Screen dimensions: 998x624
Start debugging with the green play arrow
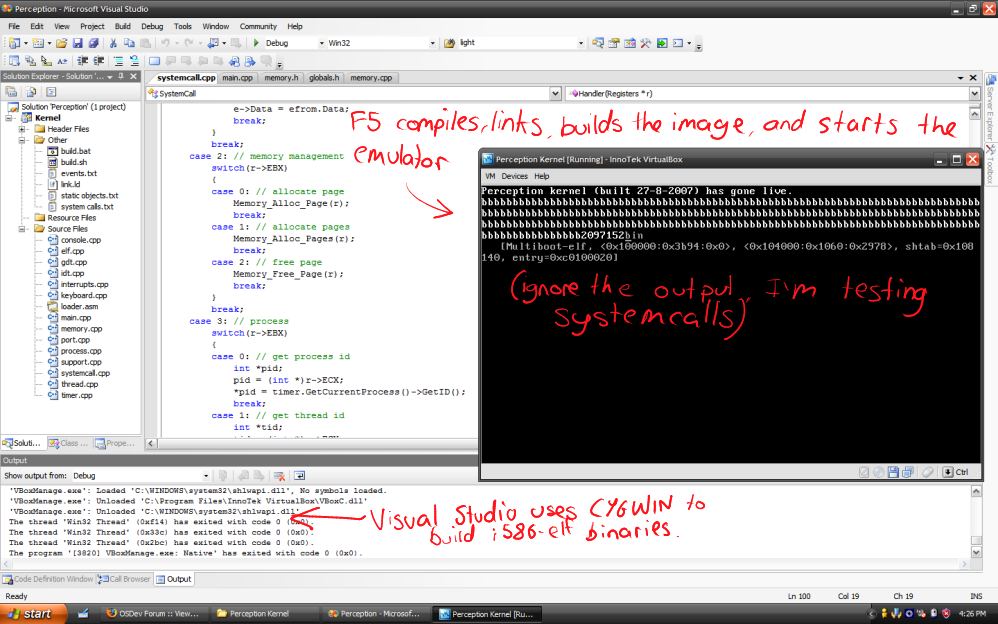(256, 43)
